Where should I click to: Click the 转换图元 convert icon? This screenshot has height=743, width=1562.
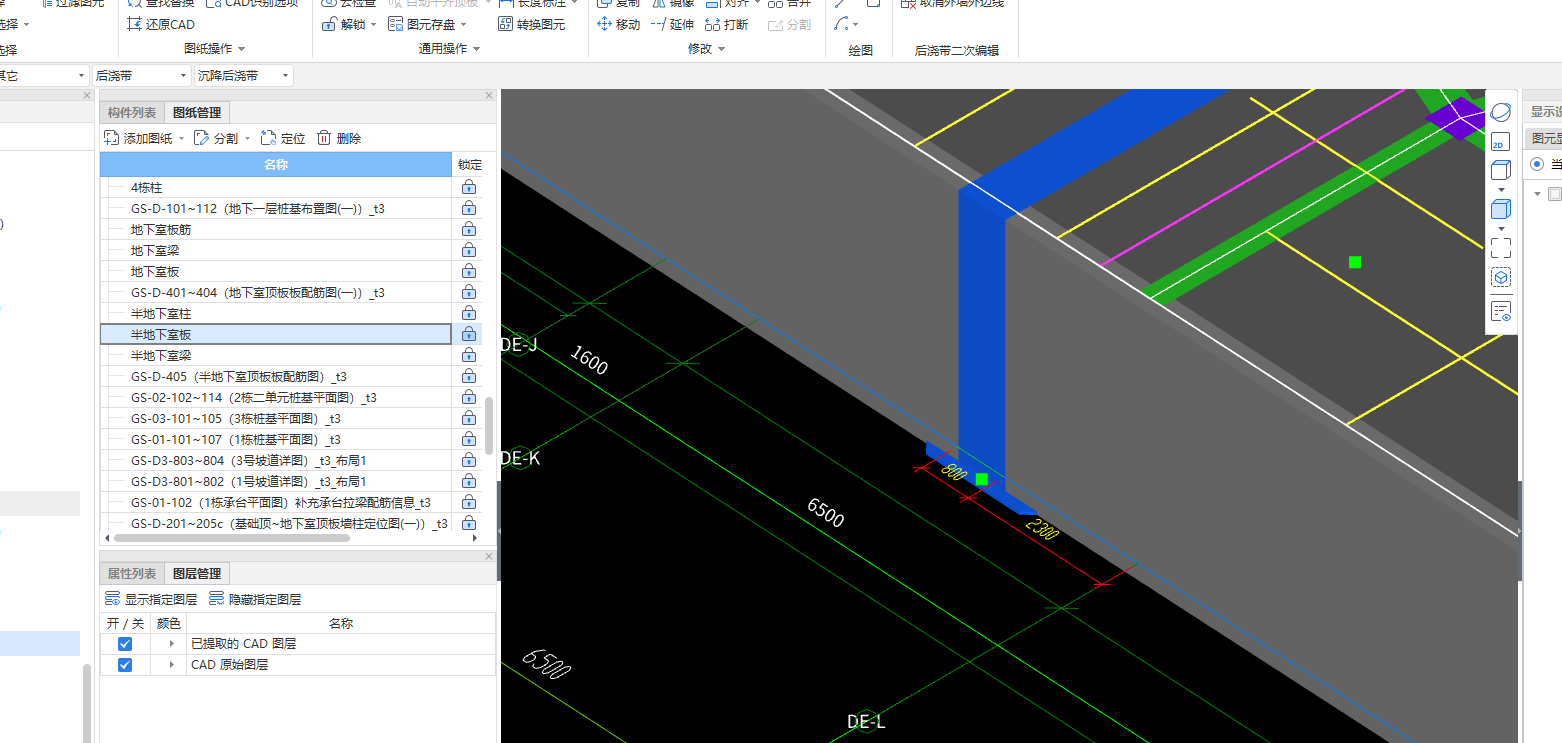(x=505, y=24)
